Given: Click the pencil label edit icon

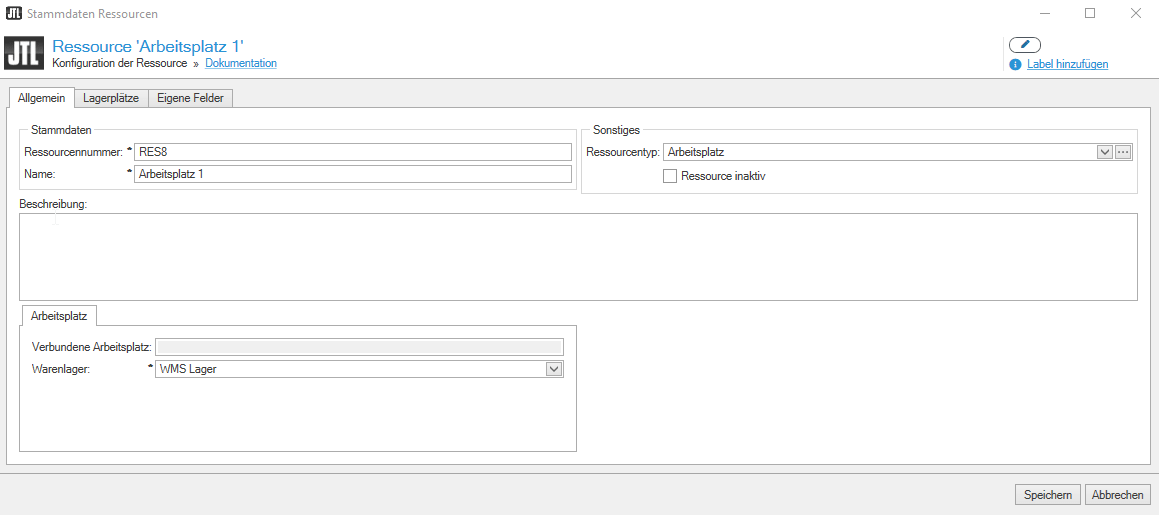Looking at the screenshot, I should tap(1025, 45).
